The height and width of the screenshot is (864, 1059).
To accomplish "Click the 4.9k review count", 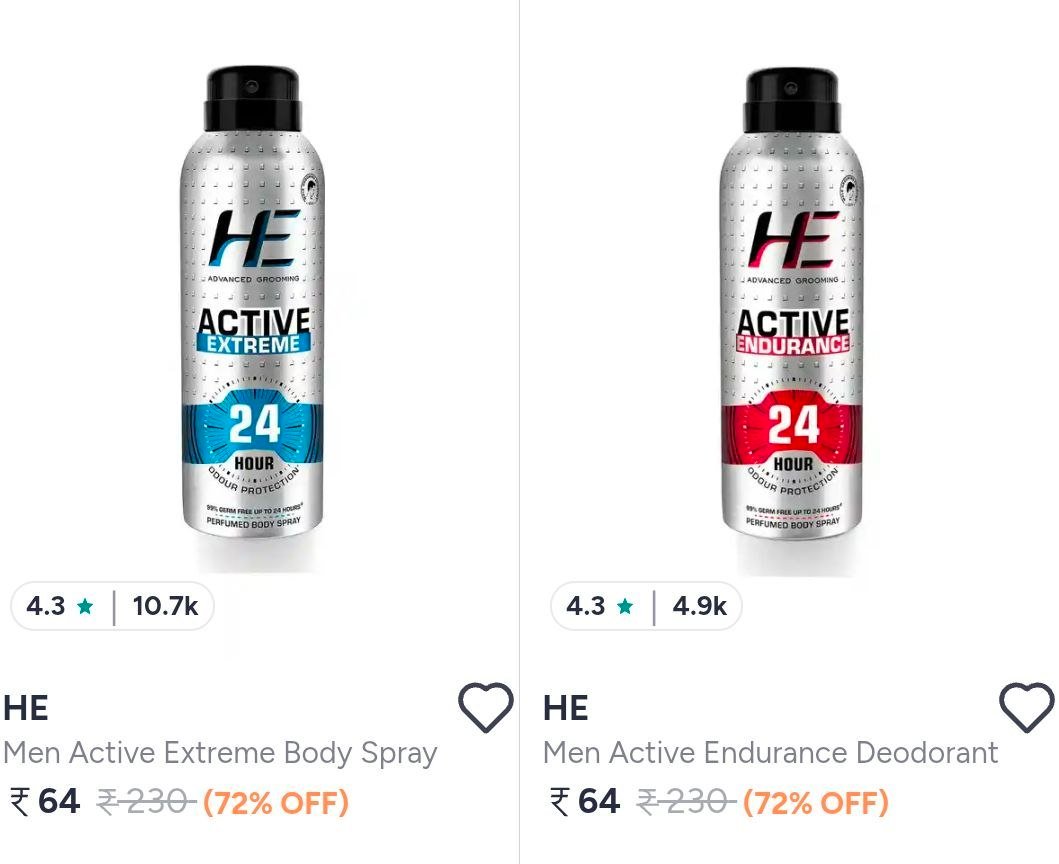I will click(x=700, y=607).
